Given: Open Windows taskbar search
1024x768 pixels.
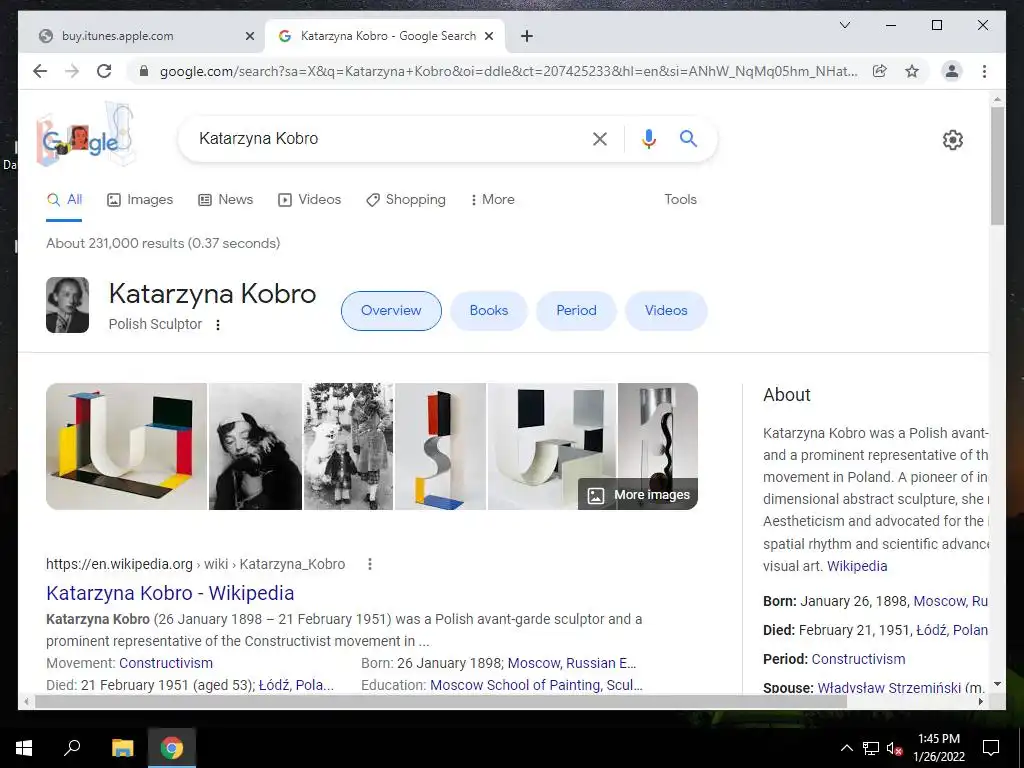Looking at the screenshot, I should point(72,748).
